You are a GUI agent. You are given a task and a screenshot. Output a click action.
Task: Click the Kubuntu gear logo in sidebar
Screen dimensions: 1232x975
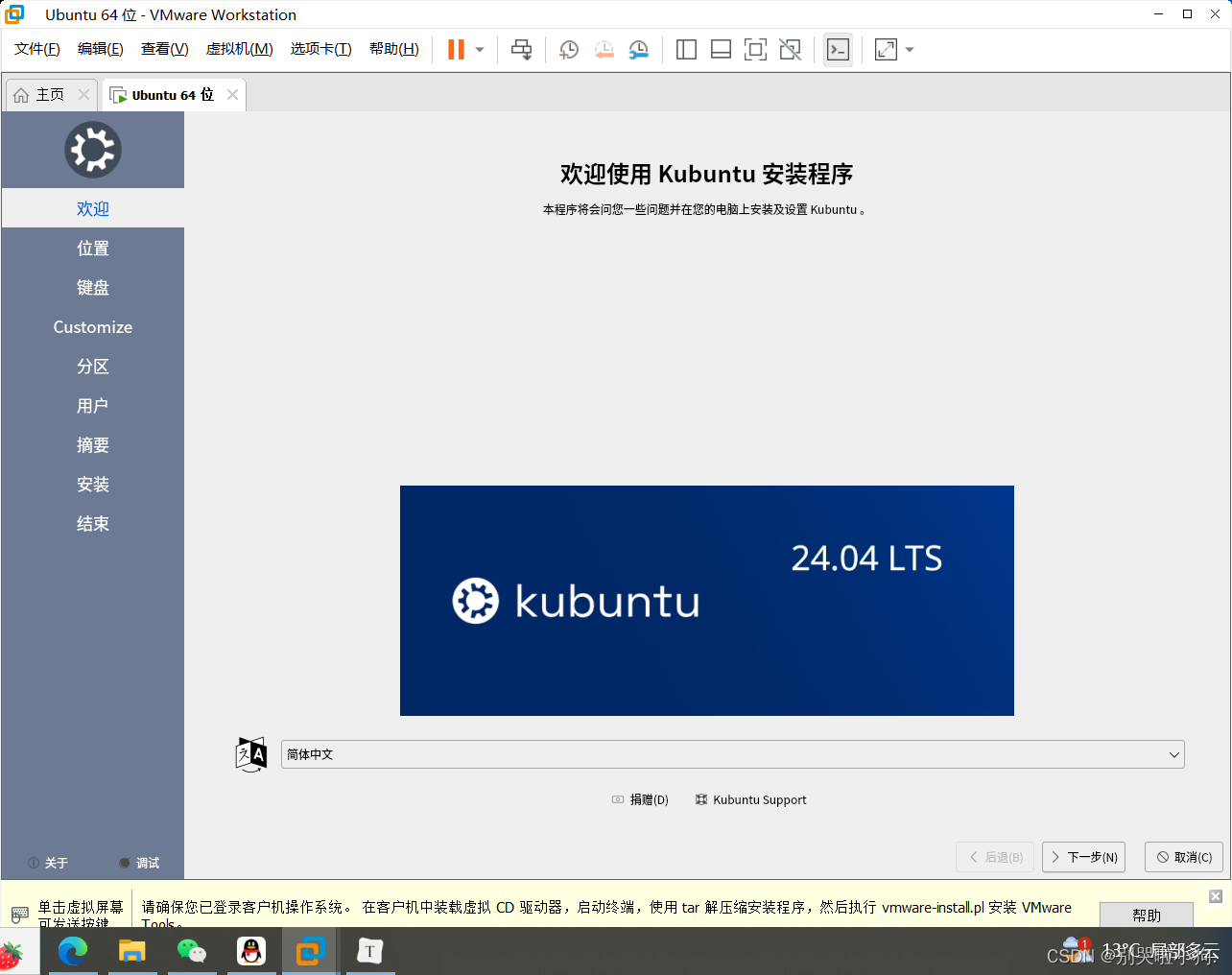pos(93,150)
